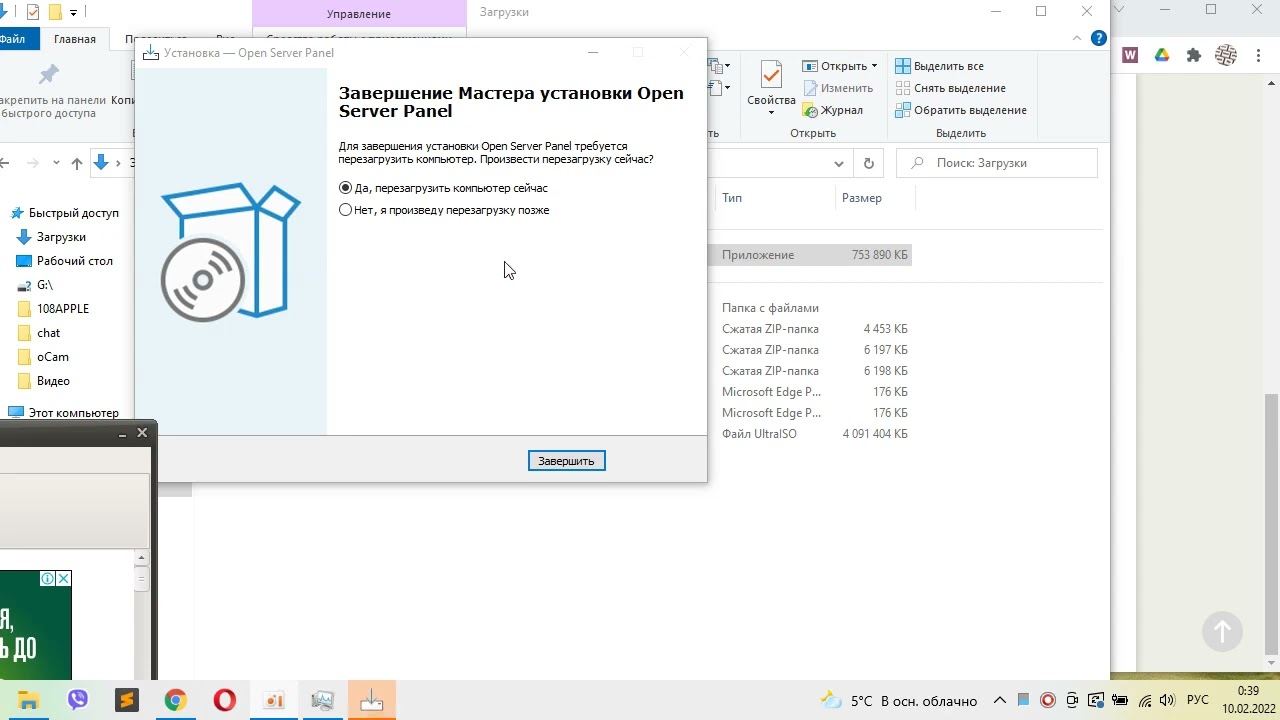The width and height of the screenshot is (1280, 720).
Task: Click the pin to quick access icon
Action: pos(49,75)
